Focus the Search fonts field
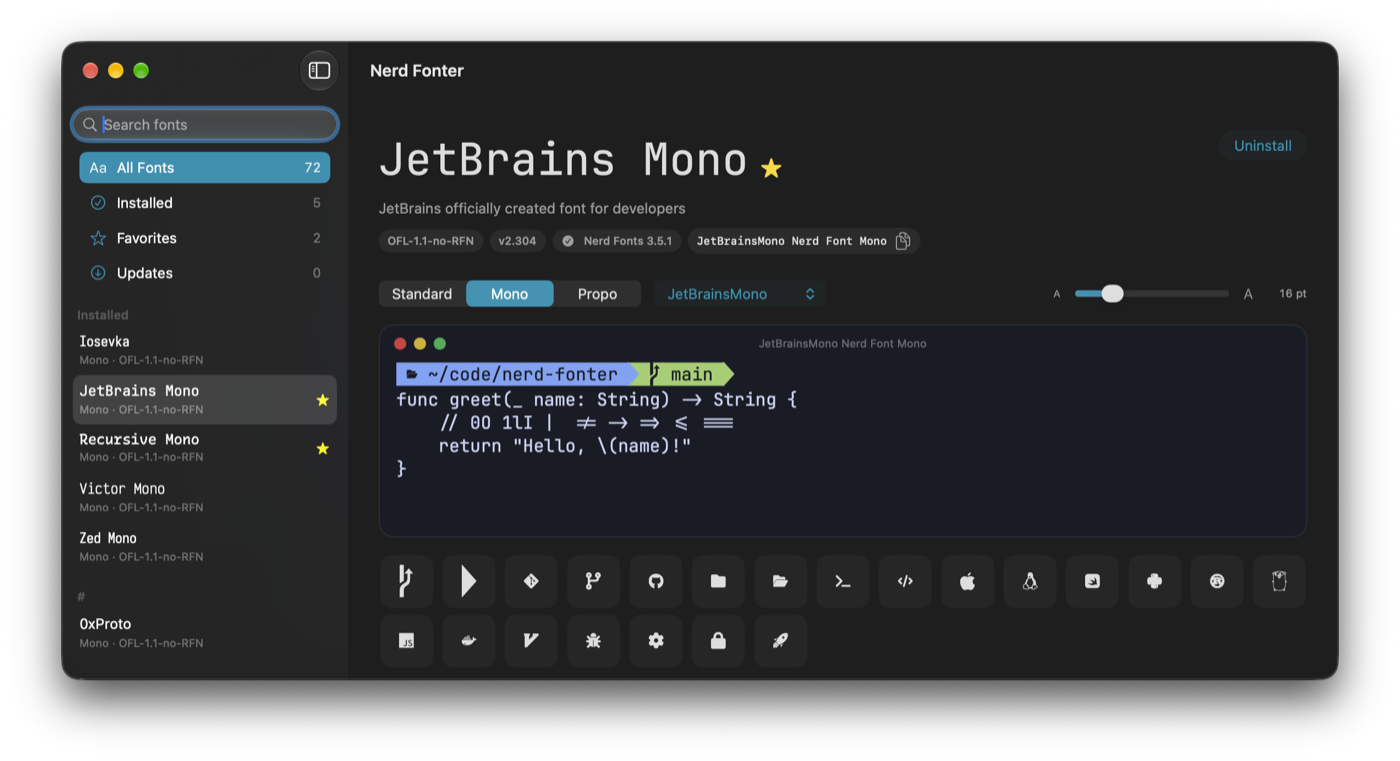Viewport: 1400px width, 761px height. pos(205,125)
